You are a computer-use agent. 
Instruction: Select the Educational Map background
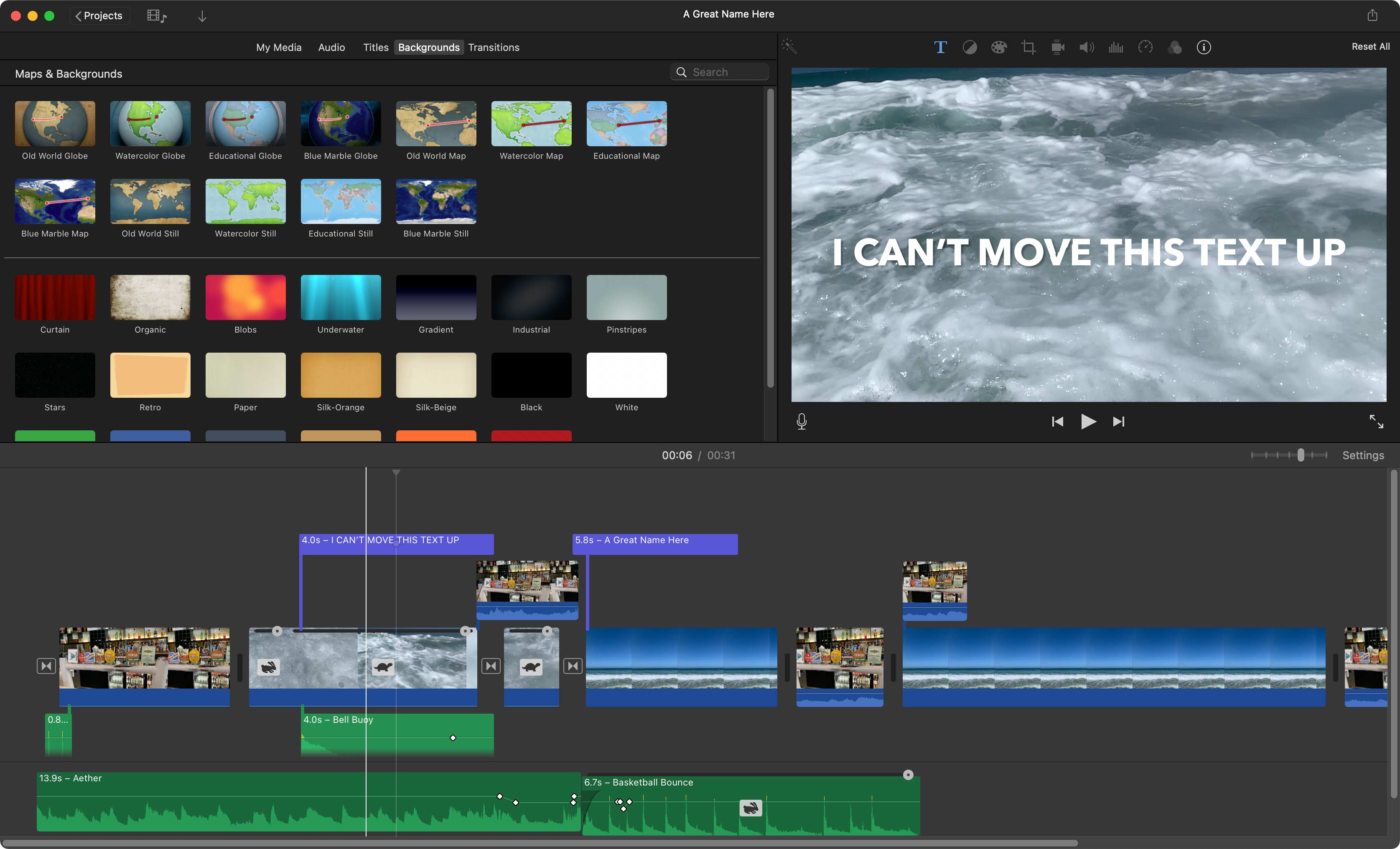(x=627, y=124)
